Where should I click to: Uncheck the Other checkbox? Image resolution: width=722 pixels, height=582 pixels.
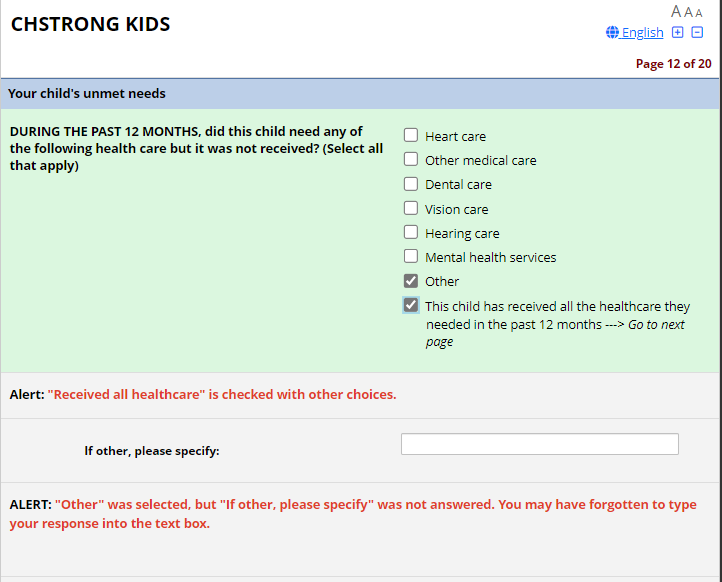411,281
